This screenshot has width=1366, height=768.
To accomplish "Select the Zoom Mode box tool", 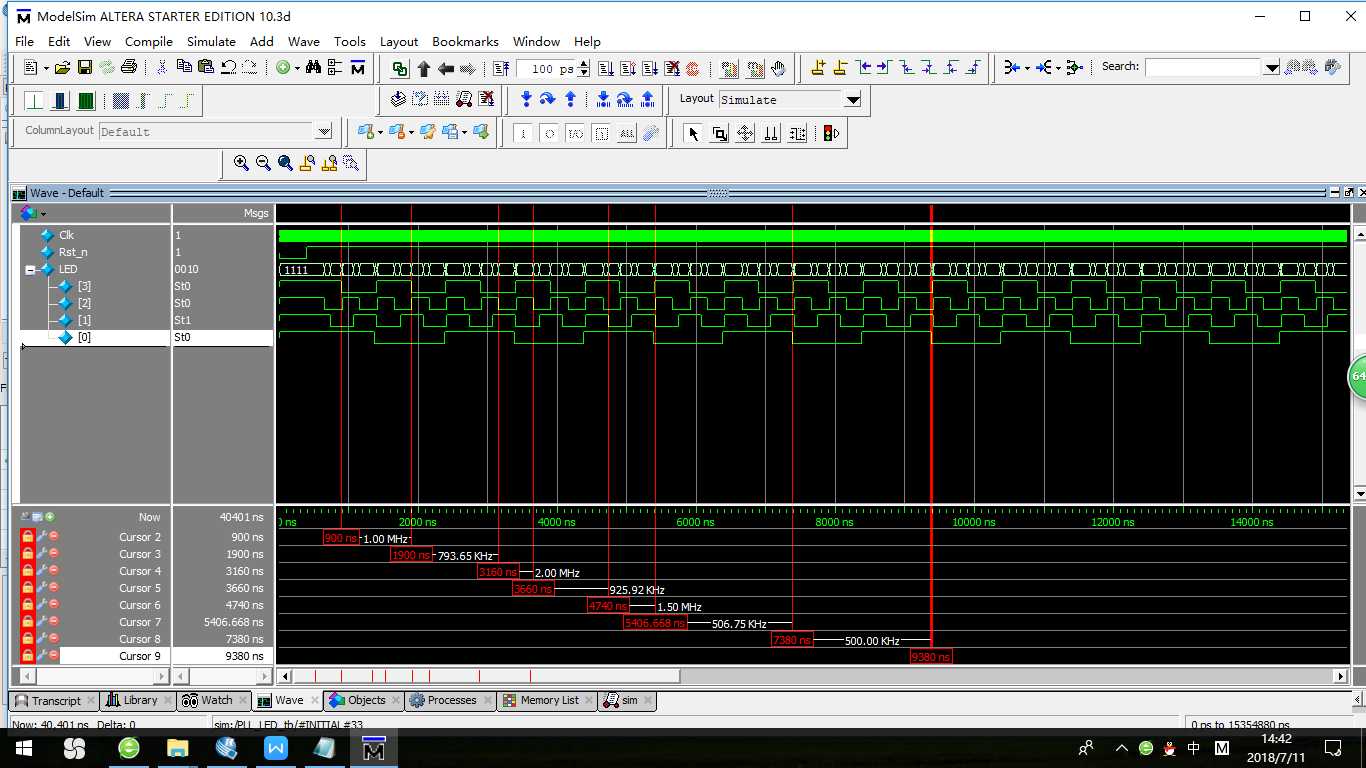I will tap(719, 133).
